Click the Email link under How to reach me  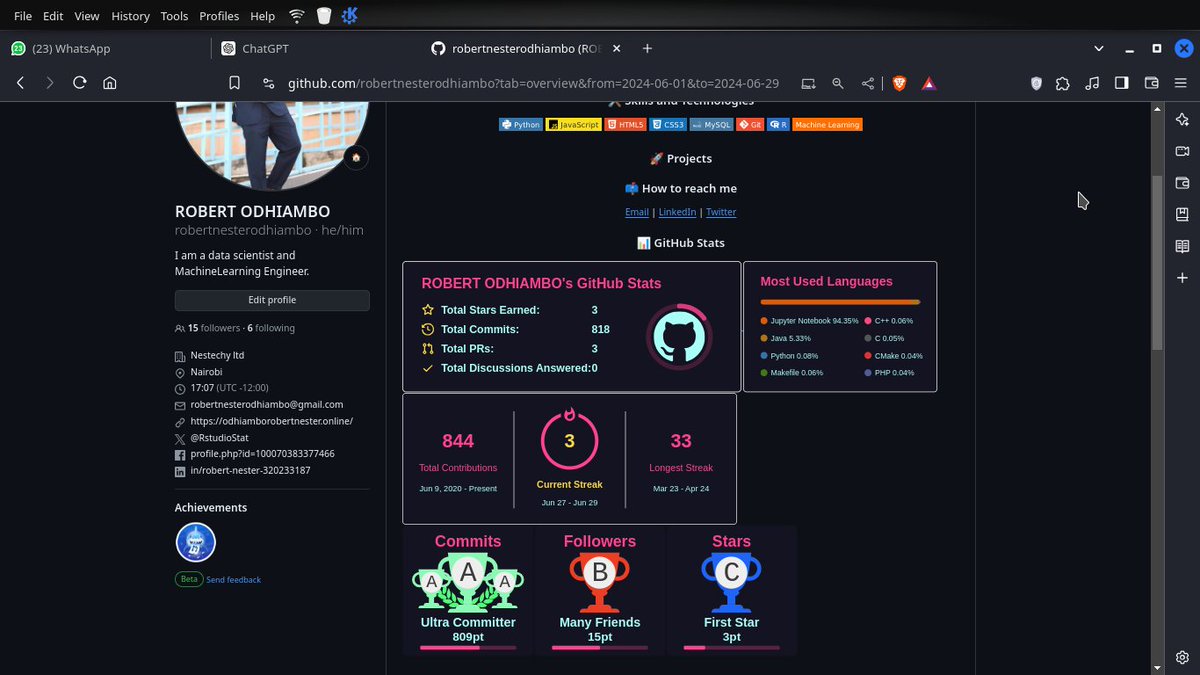tap(637, 212)
